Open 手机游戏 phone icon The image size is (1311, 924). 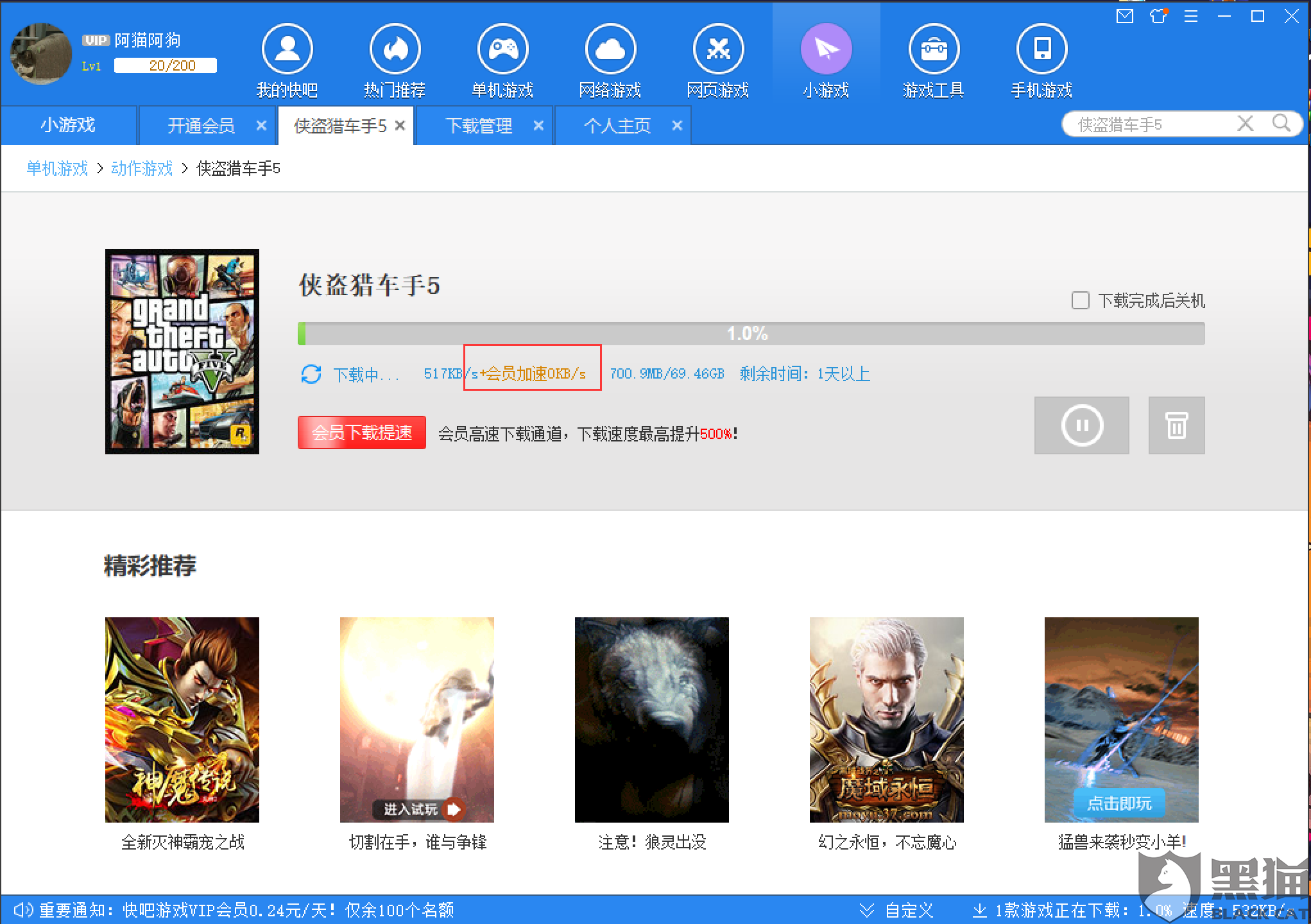click(1041, 49)
